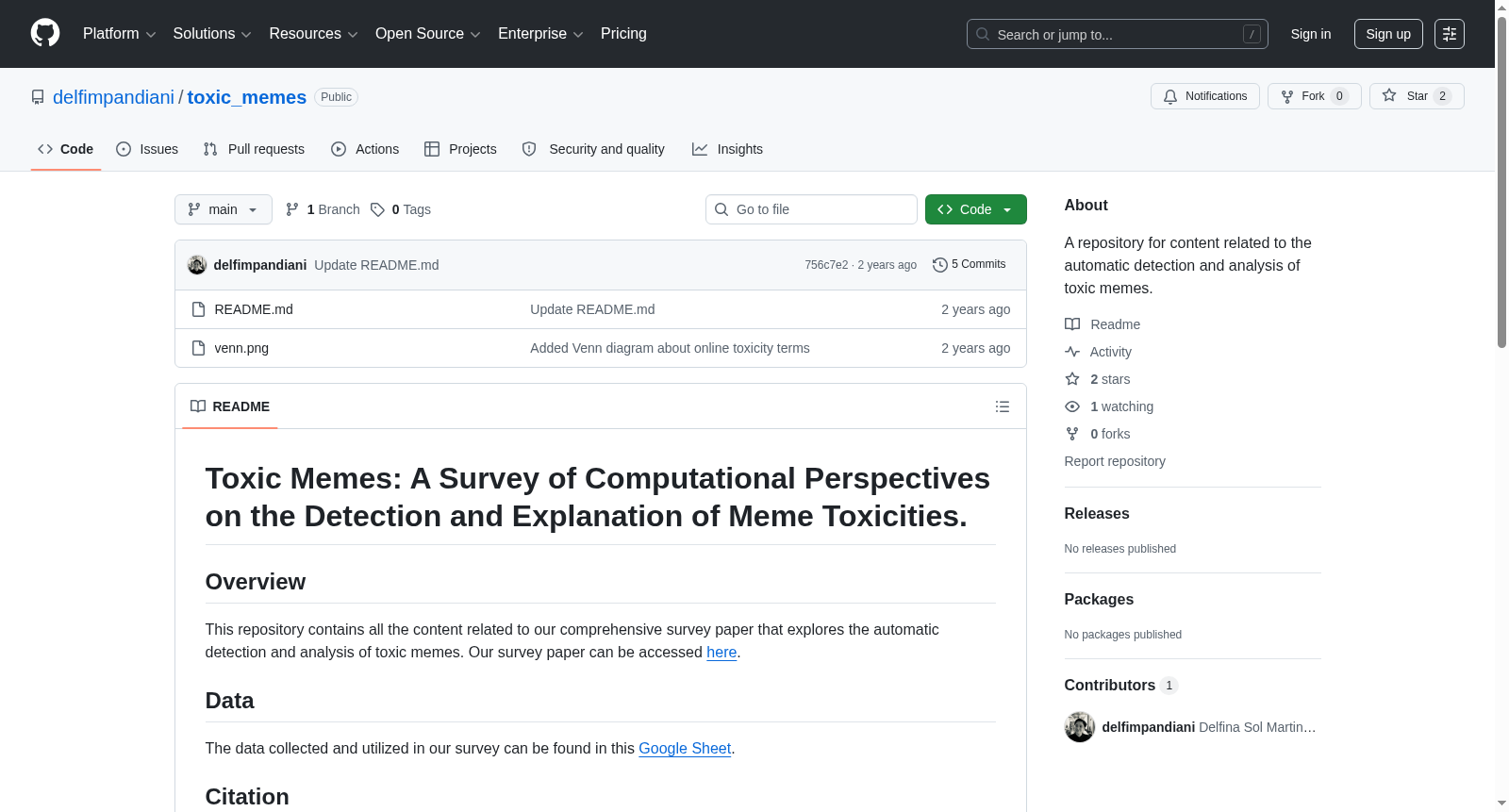The image size is (1509, 812).
Task: Open the delfimpandiani owner link
Action: point(113,97)
